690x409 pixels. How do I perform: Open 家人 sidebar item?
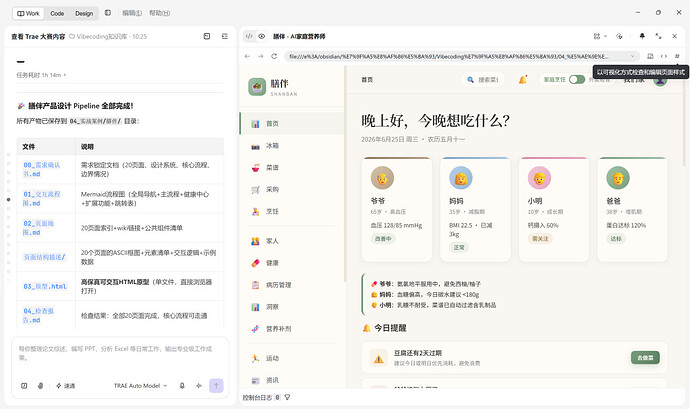tap(292, 241)
